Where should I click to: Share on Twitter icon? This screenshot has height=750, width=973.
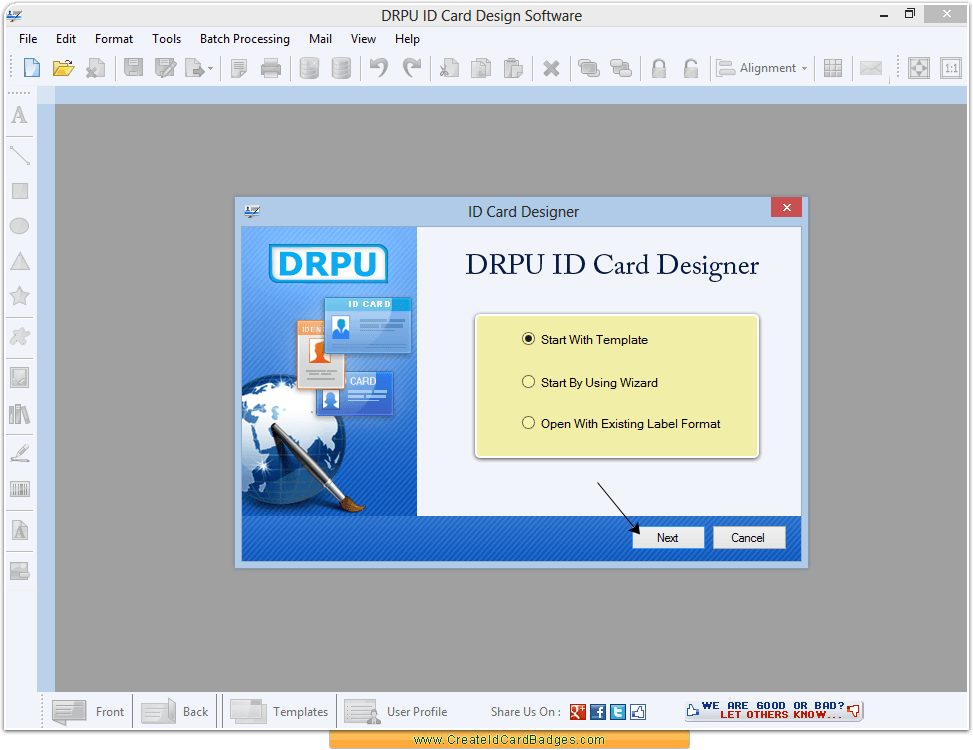point(617,712)
